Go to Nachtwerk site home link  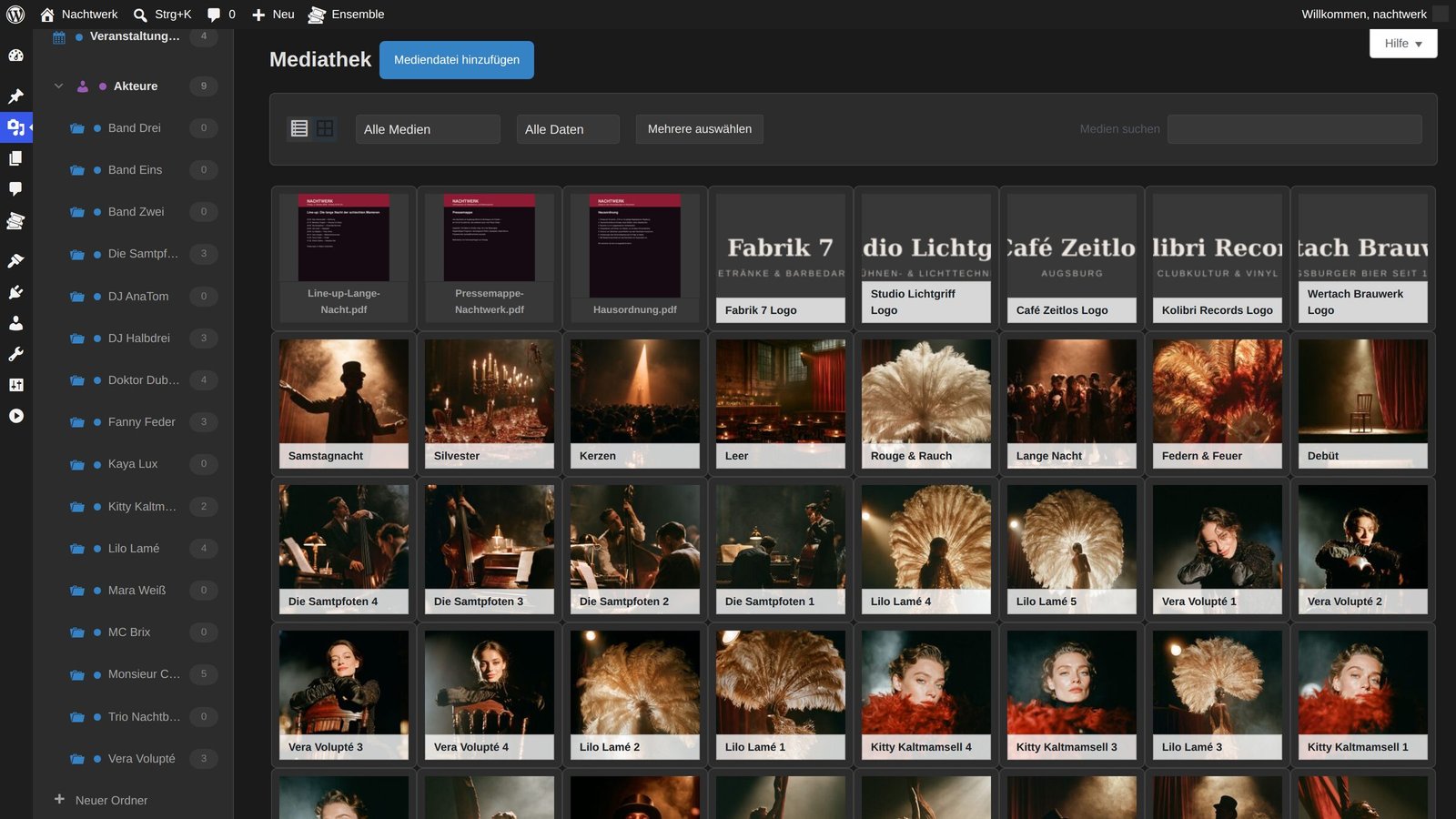[79, 14]
